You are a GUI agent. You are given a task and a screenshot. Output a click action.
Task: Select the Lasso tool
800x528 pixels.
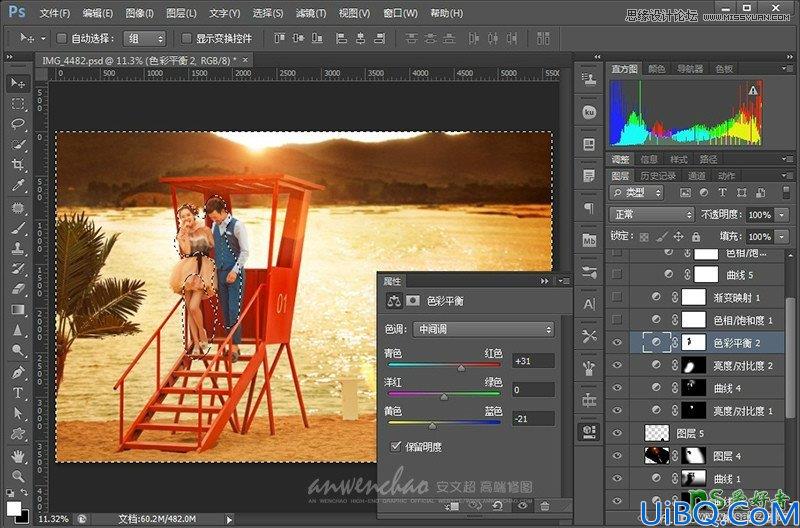18,124
